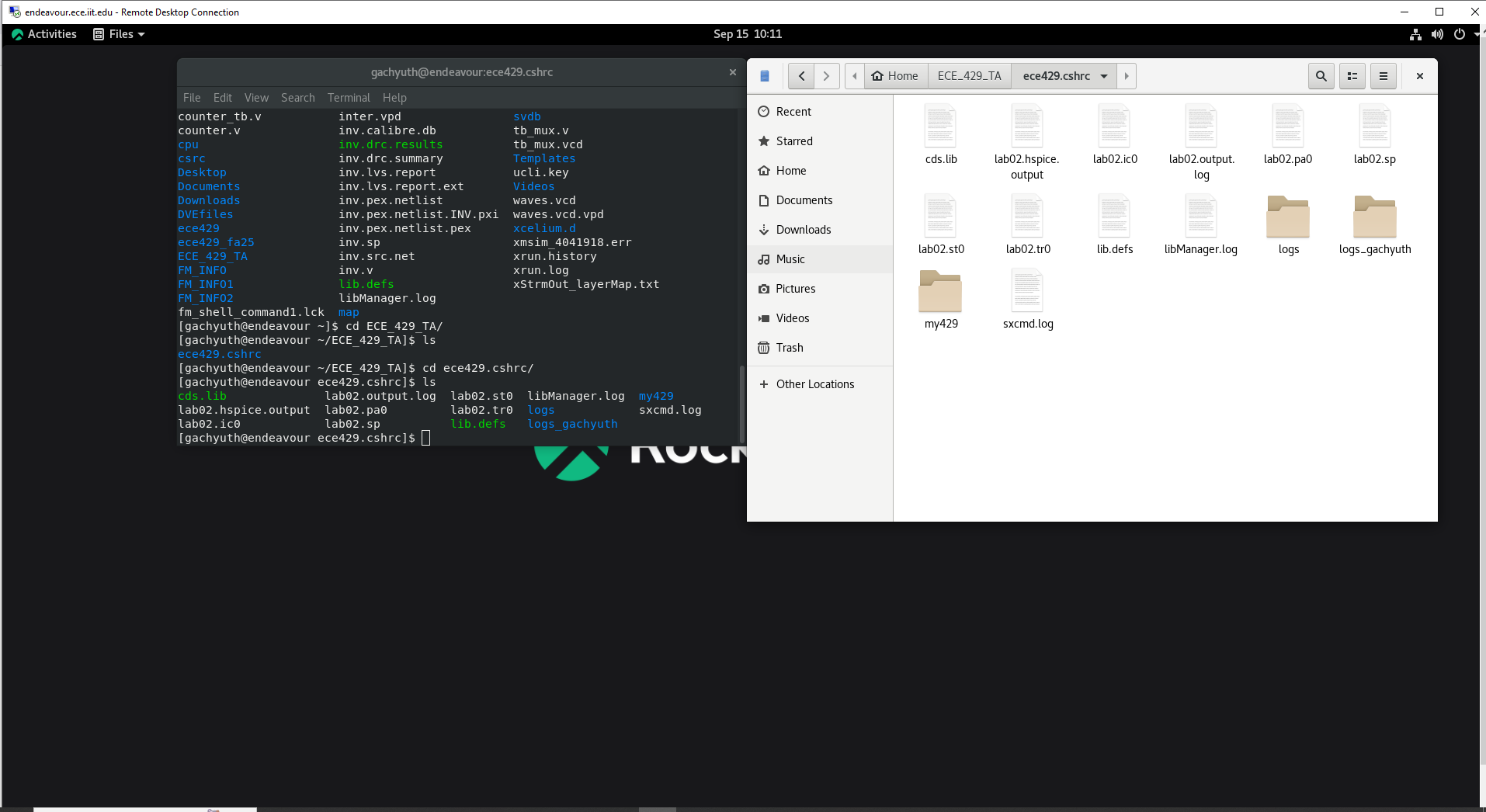The width and height of the screenshot is (1486, 812).
Task: Open the my429 folder
Action: point(940,291)
